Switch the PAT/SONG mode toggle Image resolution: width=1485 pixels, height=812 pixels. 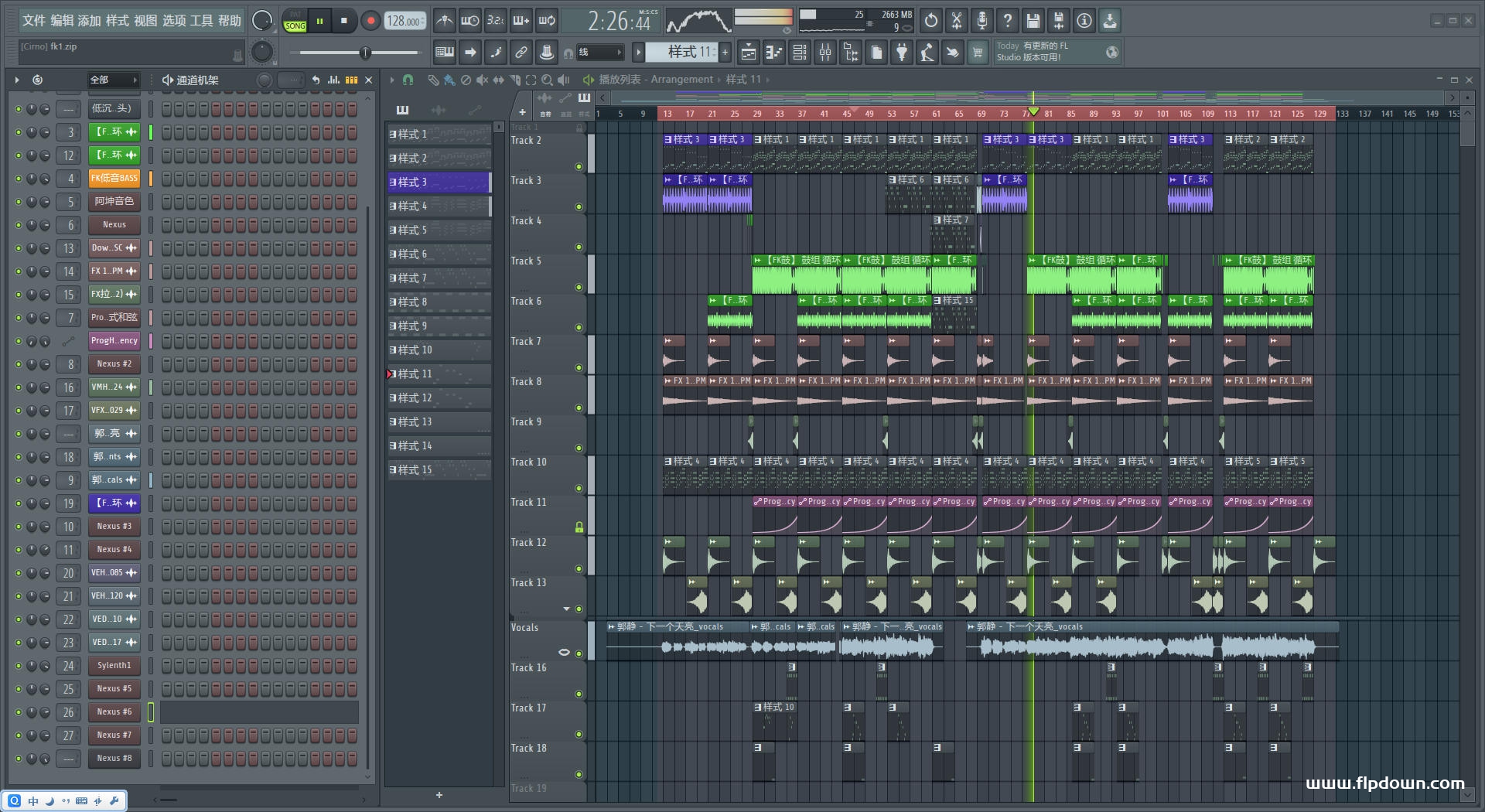pyautogui.click(x=295, y=21)
